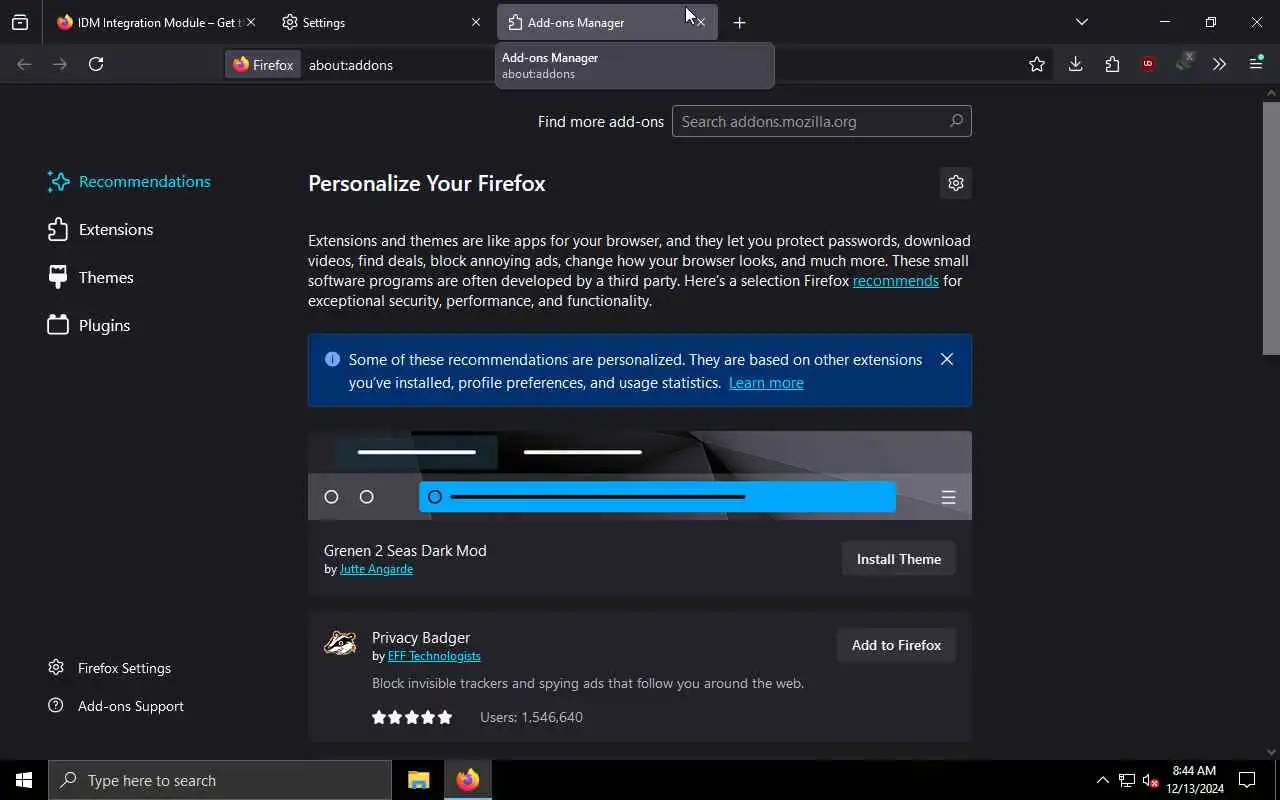1280x800 pixels.
Task: Bookmark this page with the star
Action: coord(1037,64)
